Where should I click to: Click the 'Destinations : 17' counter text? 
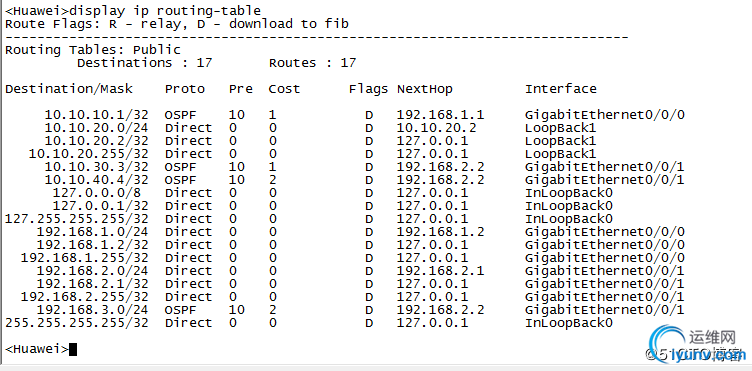[x=144, y=63]
